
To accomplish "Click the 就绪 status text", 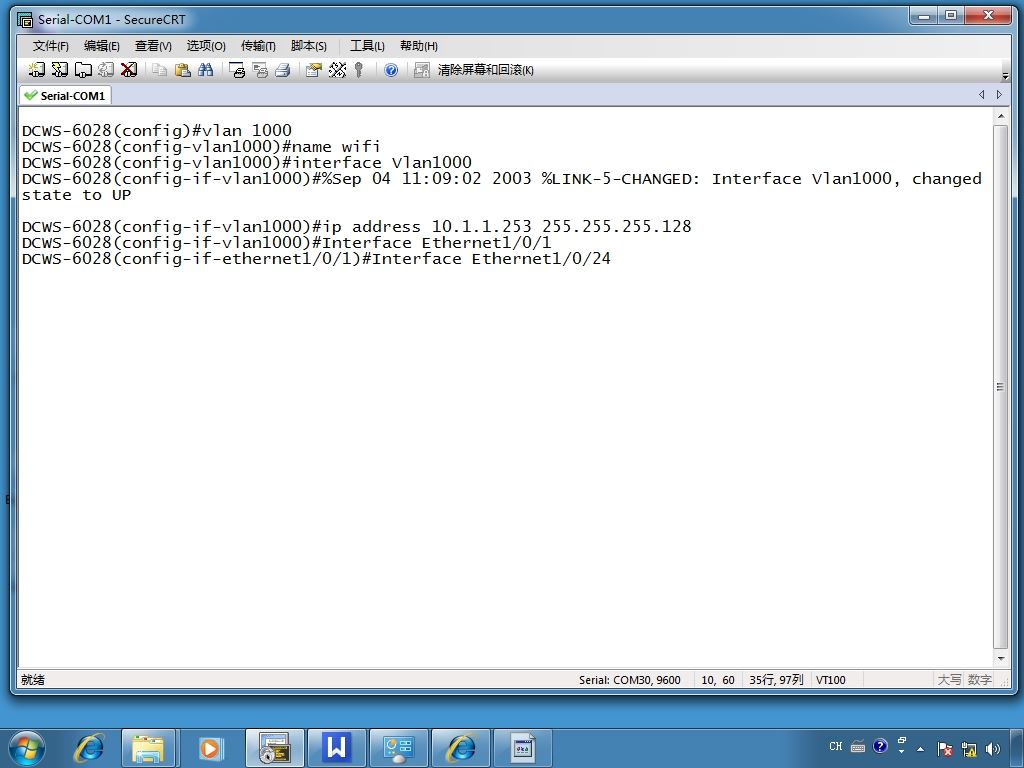I will coord(33,680).
